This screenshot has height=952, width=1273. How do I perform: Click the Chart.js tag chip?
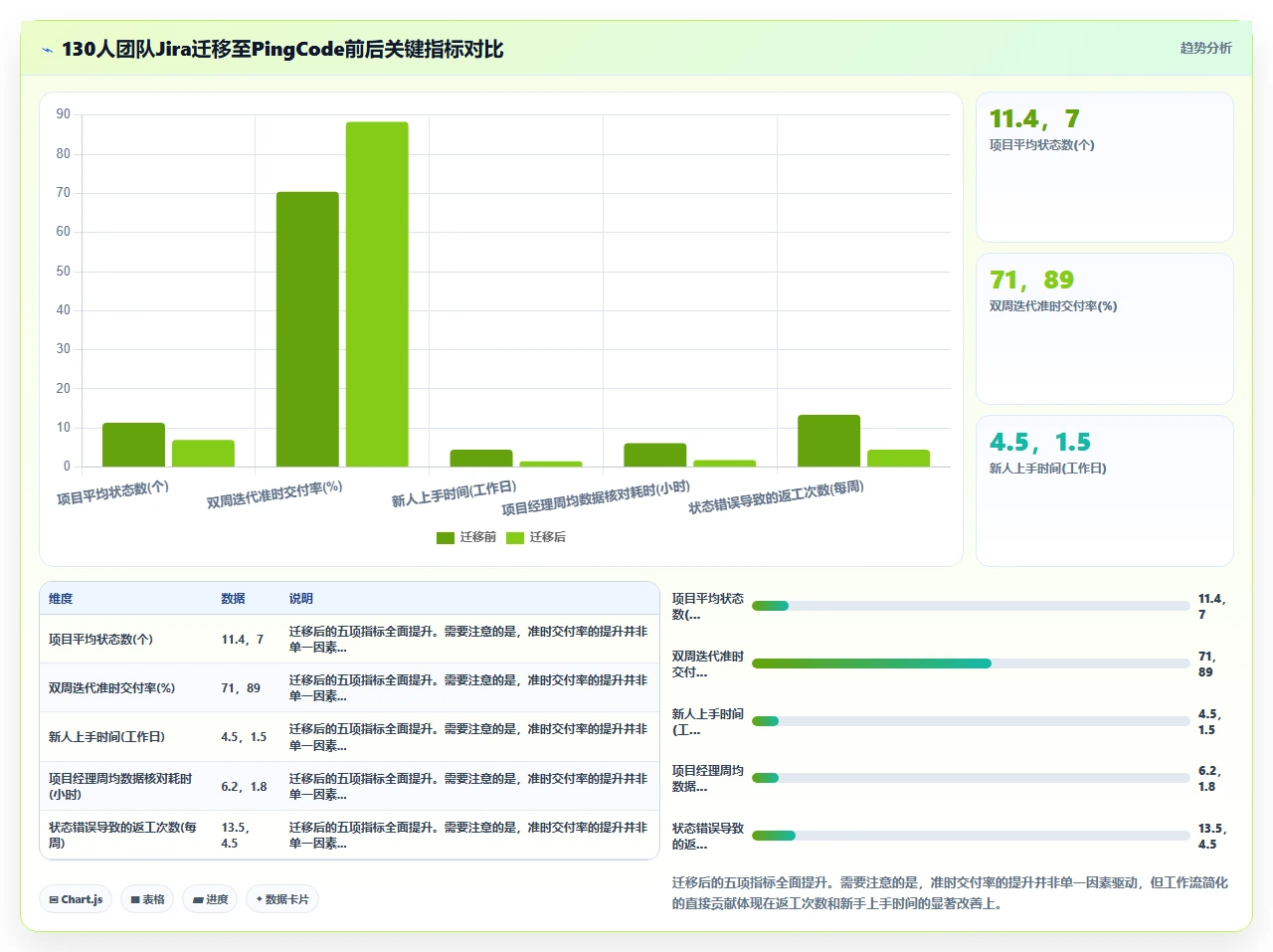76,899
